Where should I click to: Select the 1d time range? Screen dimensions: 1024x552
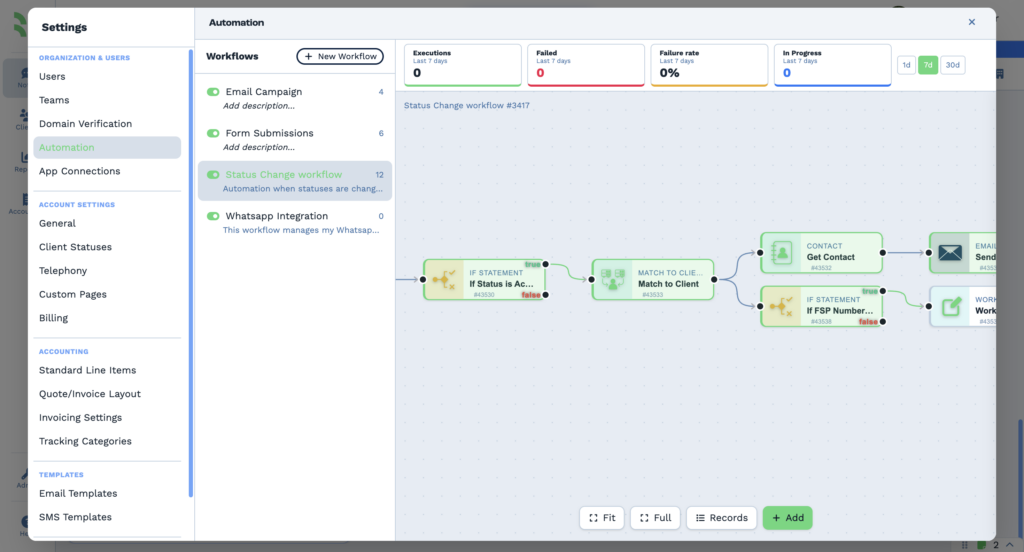(x=906, y=65)
